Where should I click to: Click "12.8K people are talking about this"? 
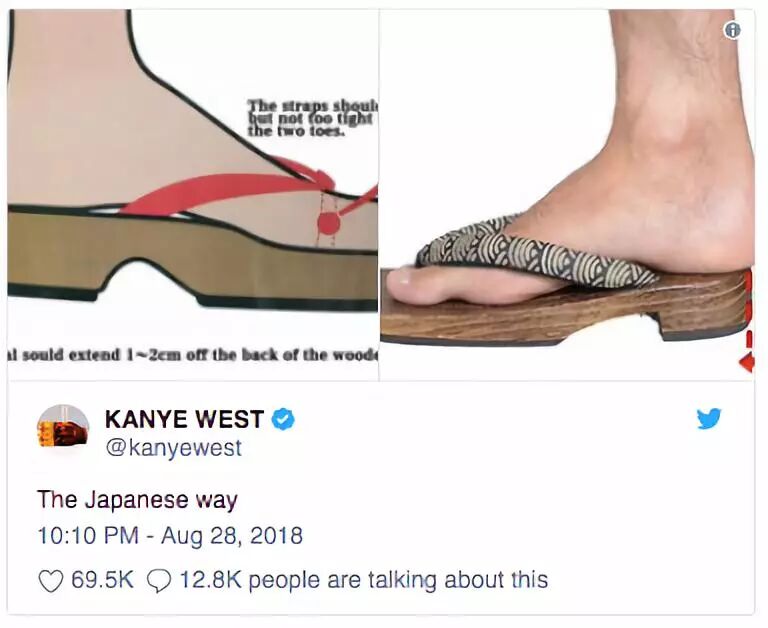pos(363,580)
